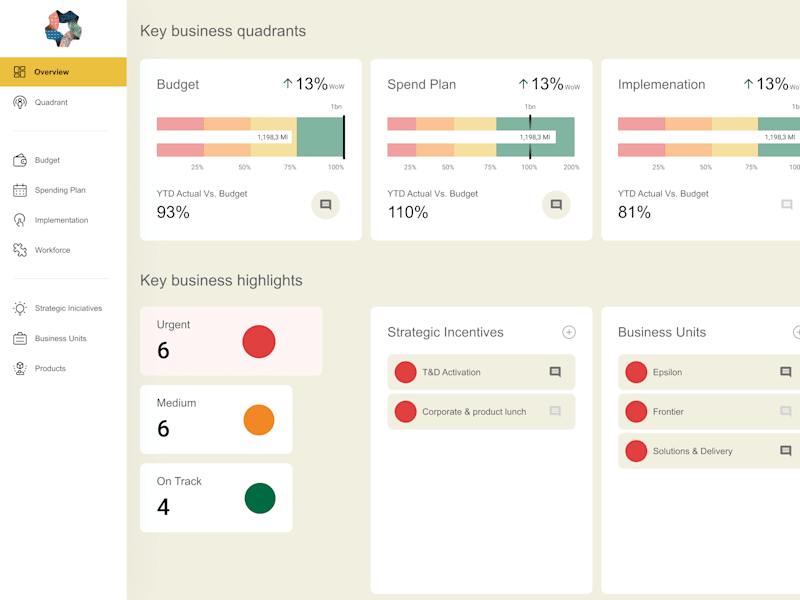Open the Quadrant page

pyautogui.click(x=51, y=102)
